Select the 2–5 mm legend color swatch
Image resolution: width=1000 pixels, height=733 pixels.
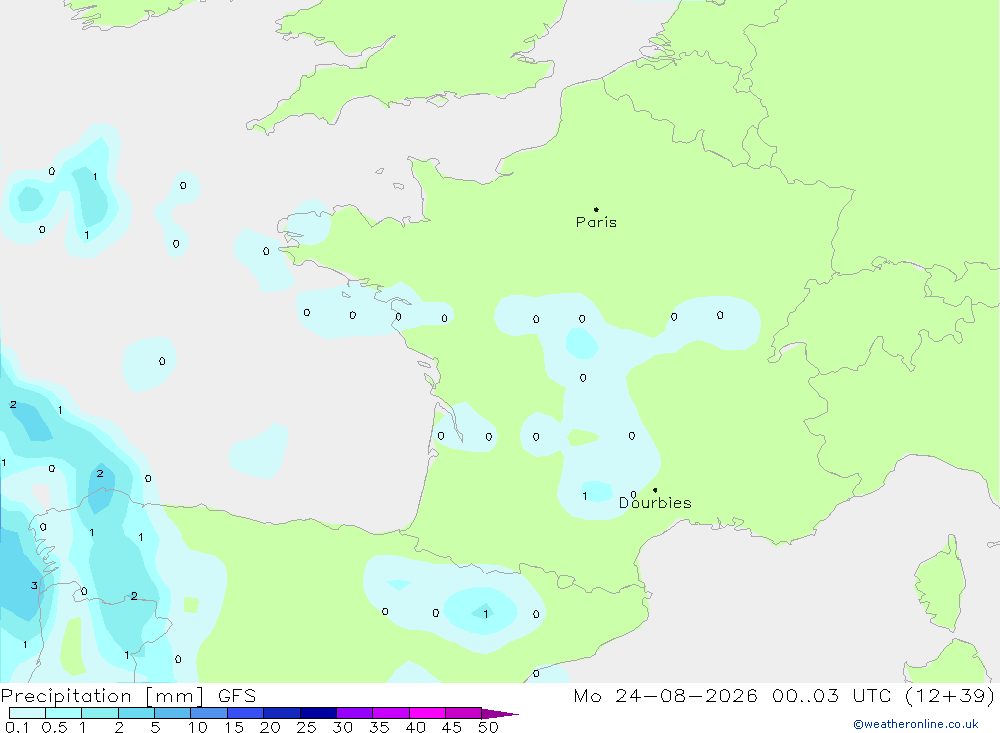click(x=136, y=713)
